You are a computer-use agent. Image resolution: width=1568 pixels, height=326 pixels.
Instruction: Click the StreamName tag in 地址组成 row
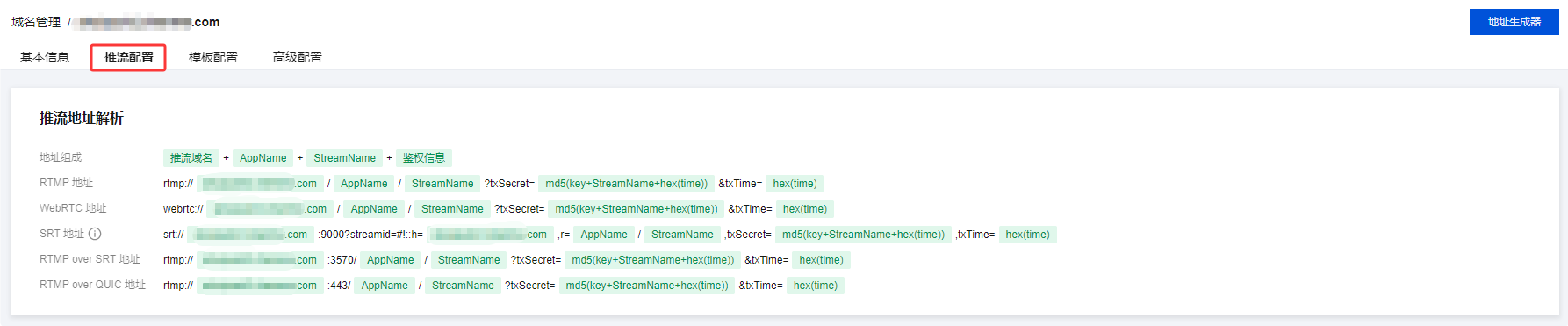click(x=344, y=158)
